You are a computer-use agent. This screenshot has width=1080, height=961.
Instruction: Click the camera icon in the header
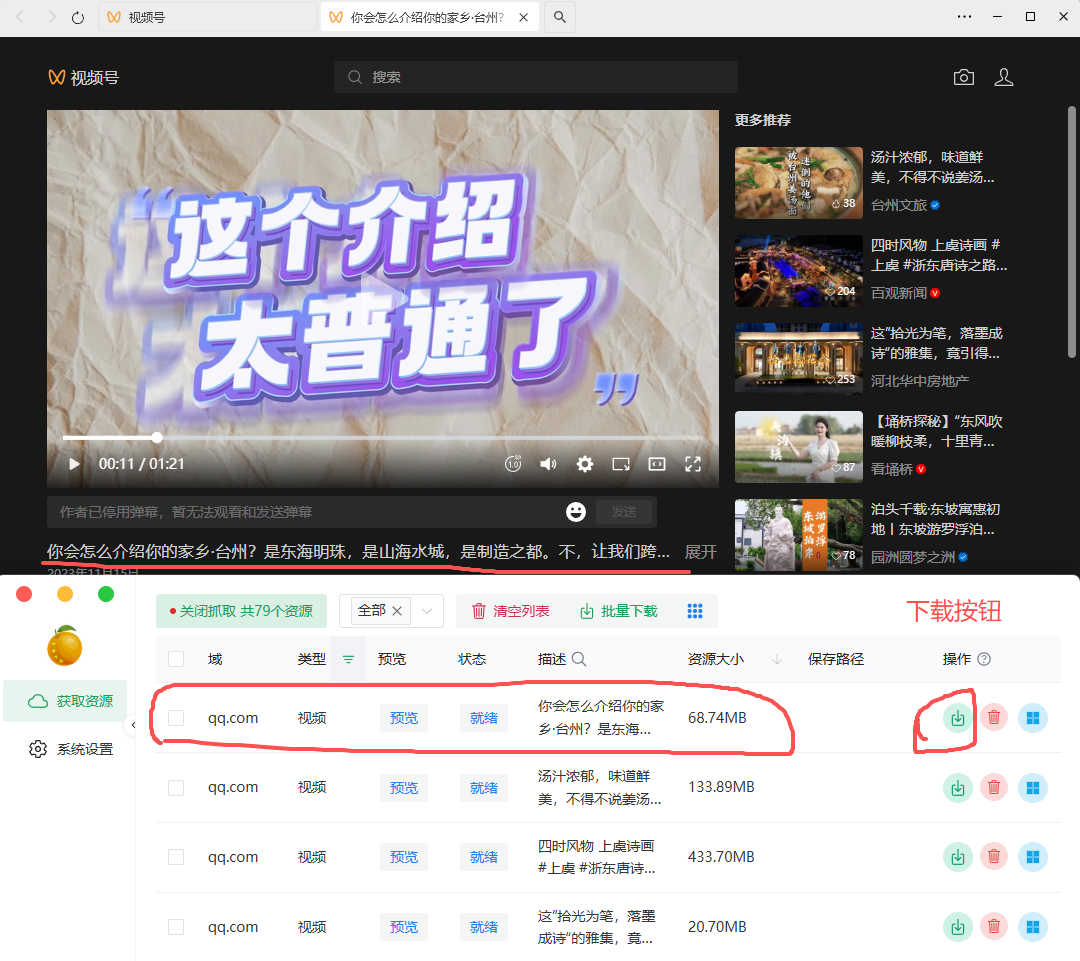[x=963, y=76]
